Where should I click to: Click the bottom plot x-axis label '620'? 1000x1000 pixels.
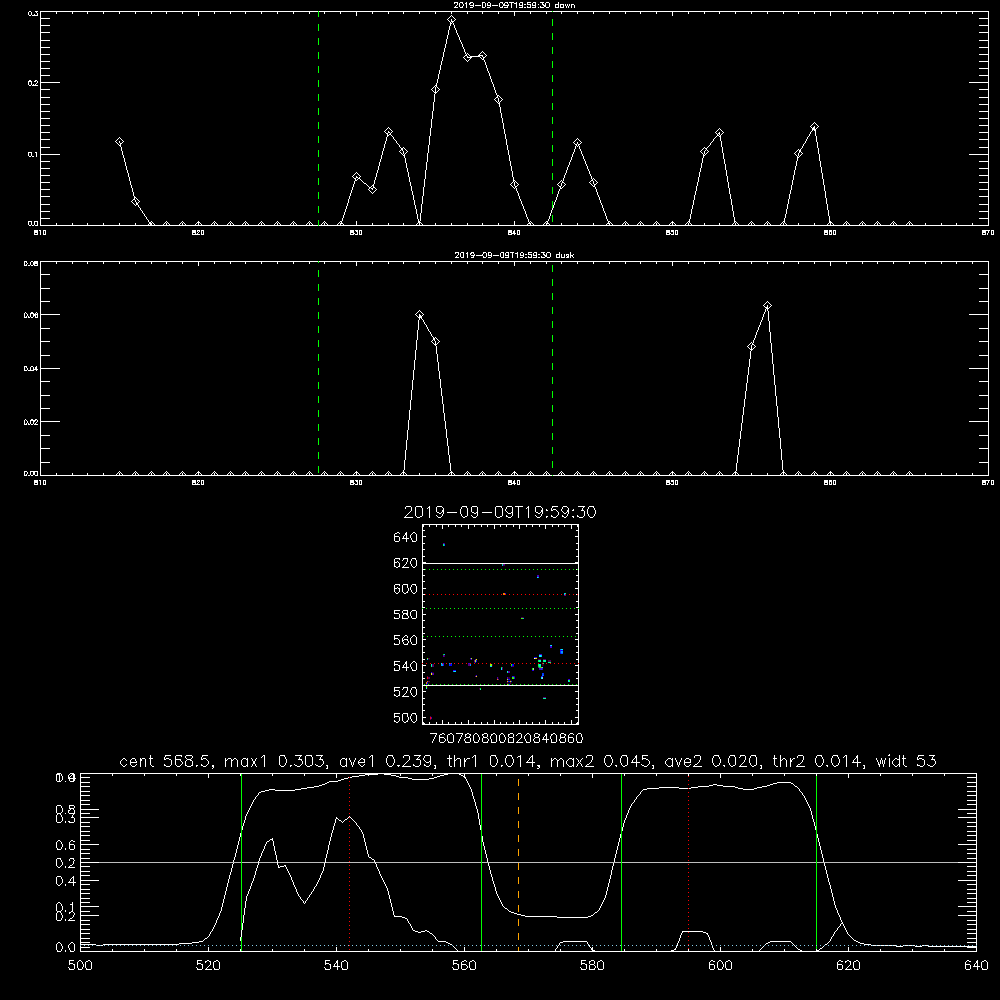[x=848, y=966]
